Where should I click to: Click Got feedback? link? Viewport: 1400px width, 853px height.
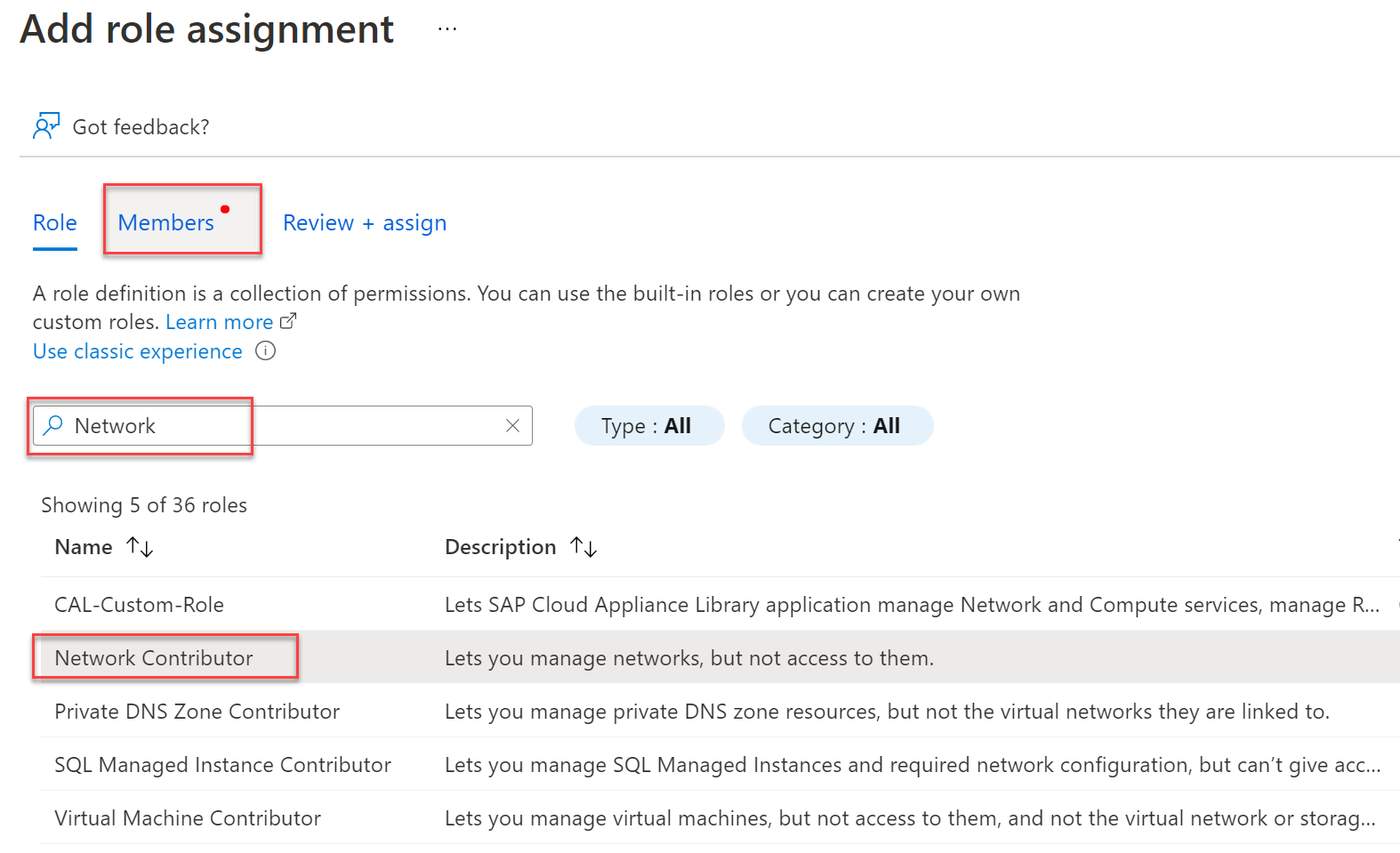coord(141,127)
